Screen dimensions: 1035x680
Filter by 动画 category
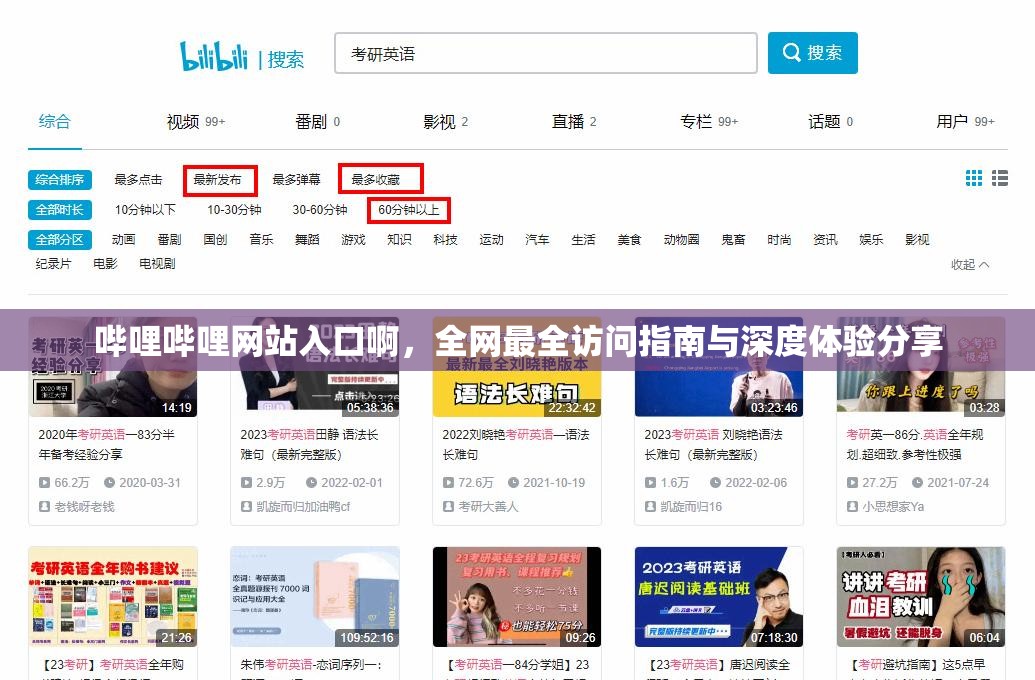coord(123,240)
